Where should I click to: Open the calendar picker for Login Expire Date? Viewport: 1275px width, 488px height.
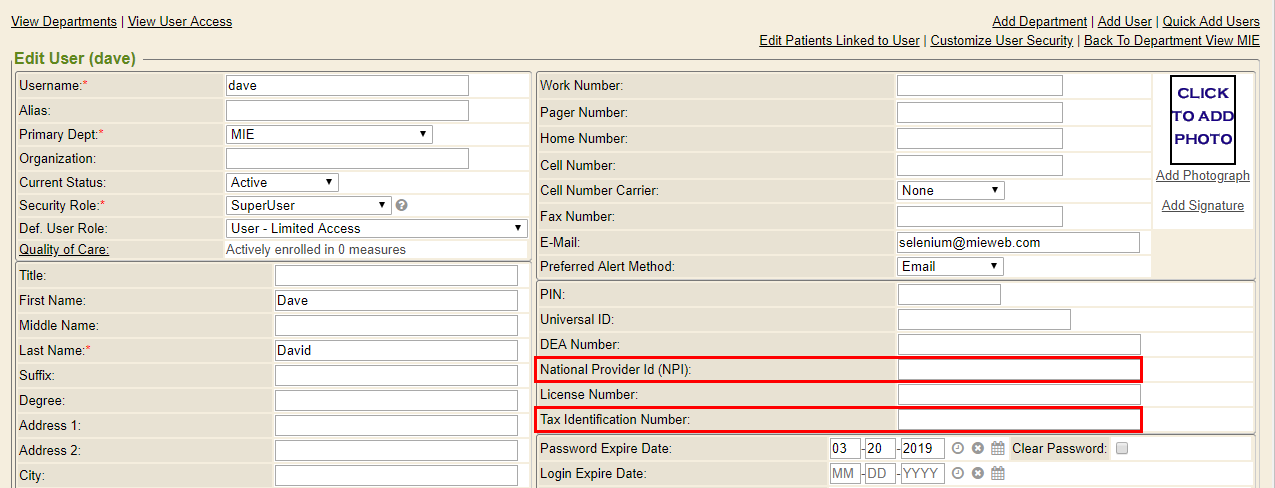click(997, 474)
